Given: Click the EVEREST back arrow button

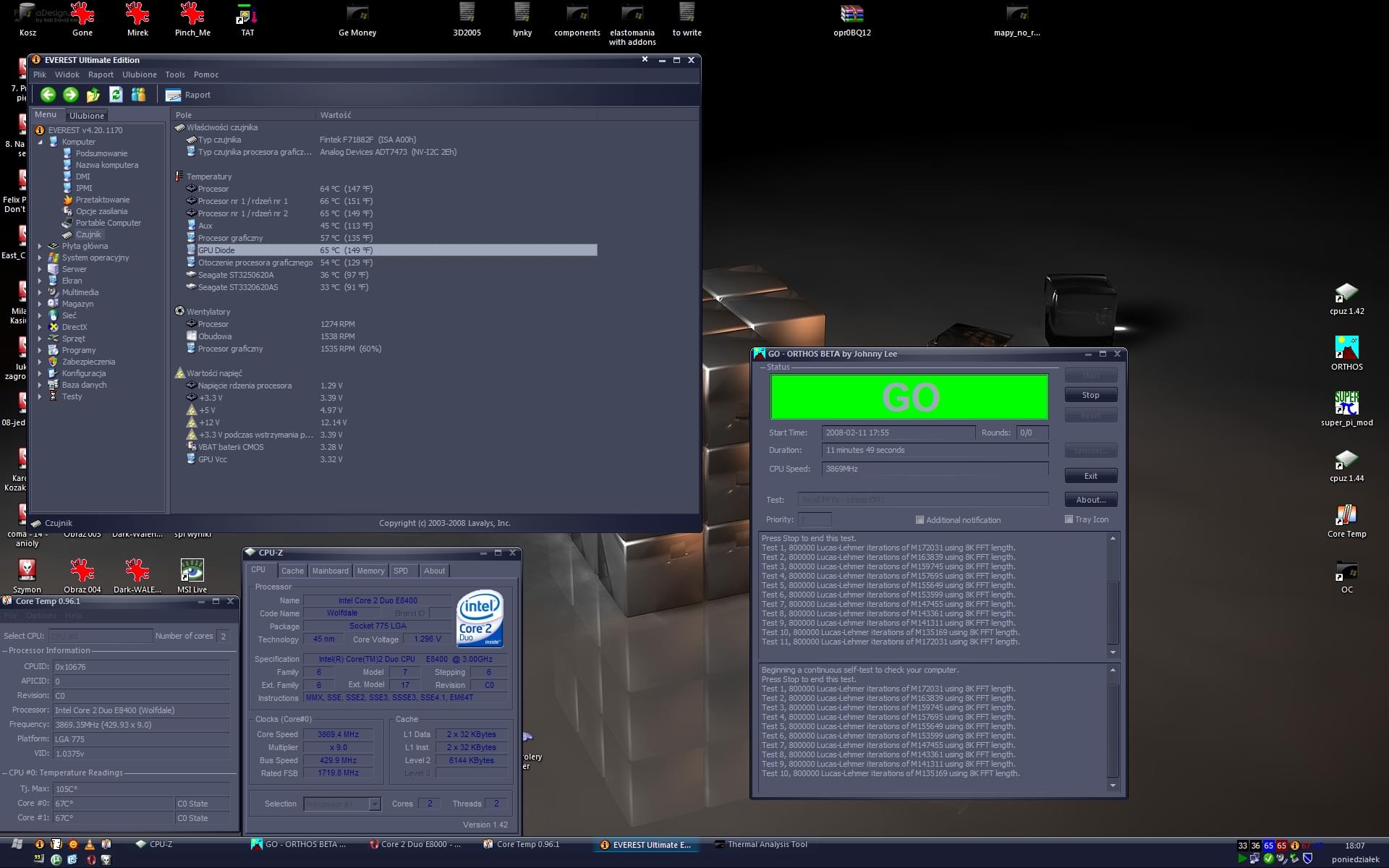Looking at the screenshot, I should point(48,95).
